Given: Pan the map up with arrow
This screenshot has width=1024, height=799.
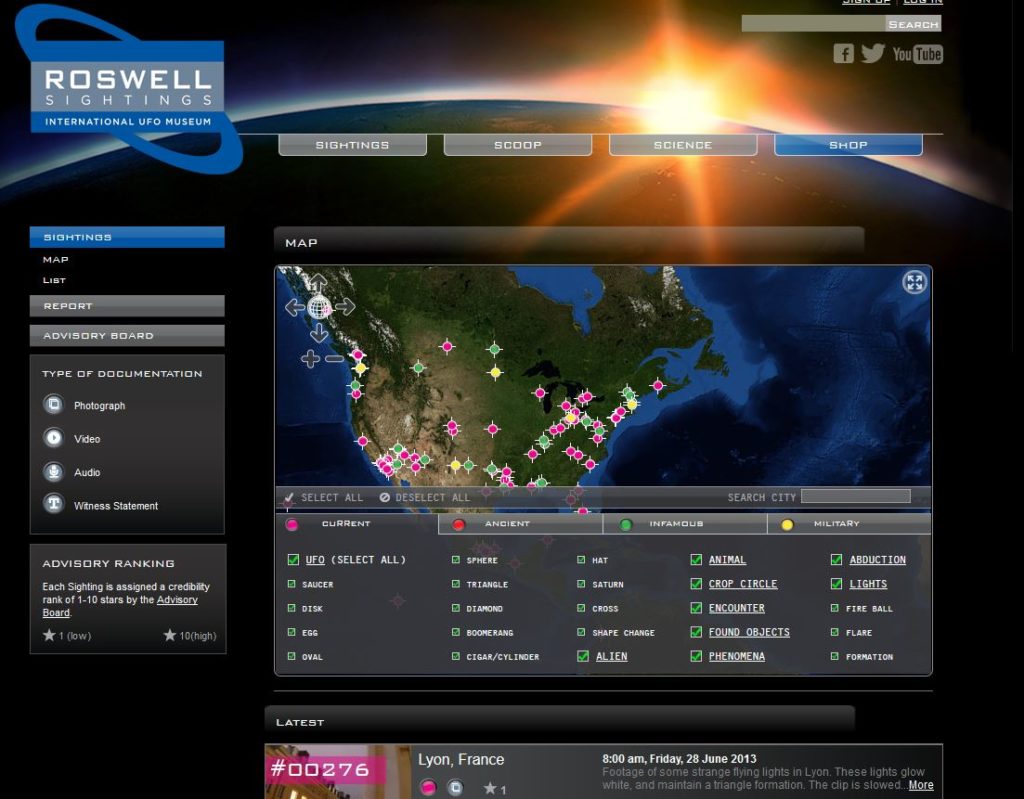Looking at the screenshot, I should [318, 283].
